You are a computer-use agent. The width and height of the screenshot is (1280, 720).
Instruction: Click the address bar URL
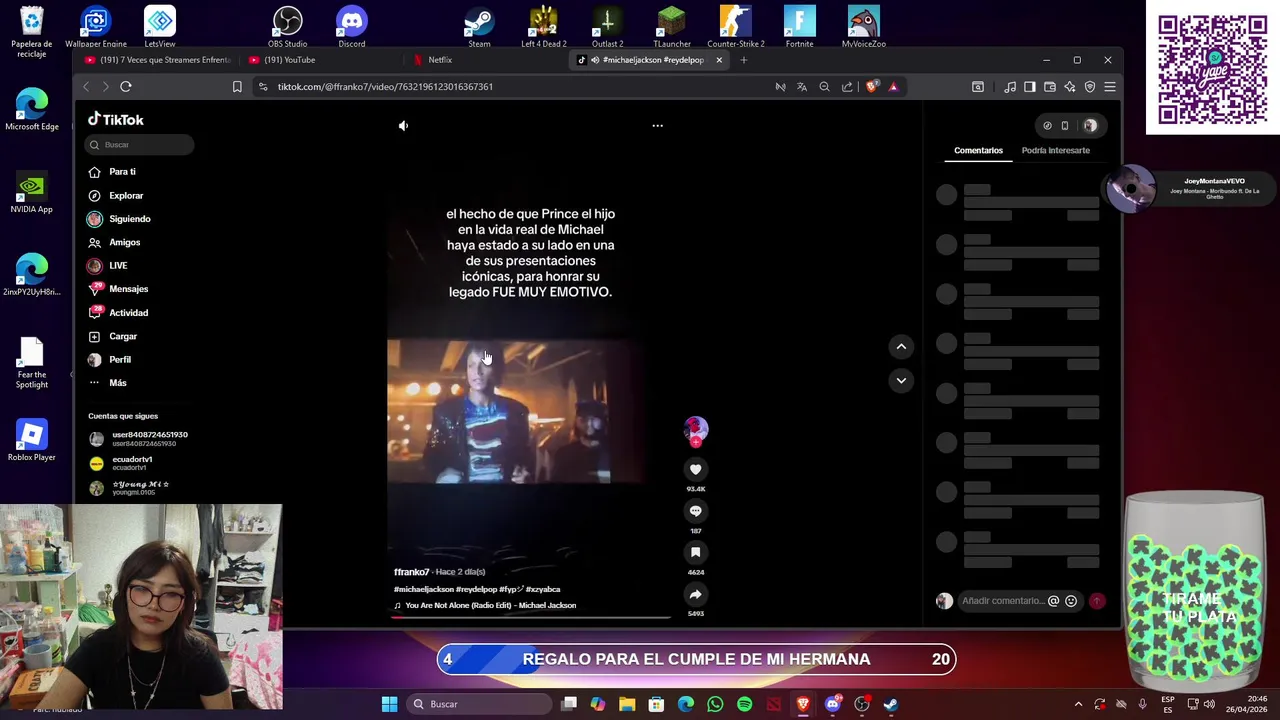click(x=385, y=87)
